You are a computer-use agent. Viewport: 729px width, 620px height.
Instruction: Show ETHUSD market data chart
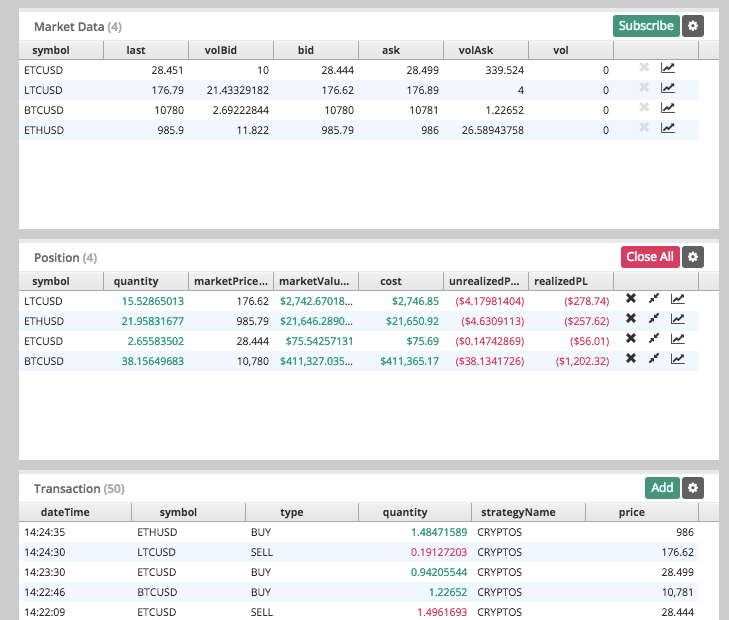(x=668, y=128)
